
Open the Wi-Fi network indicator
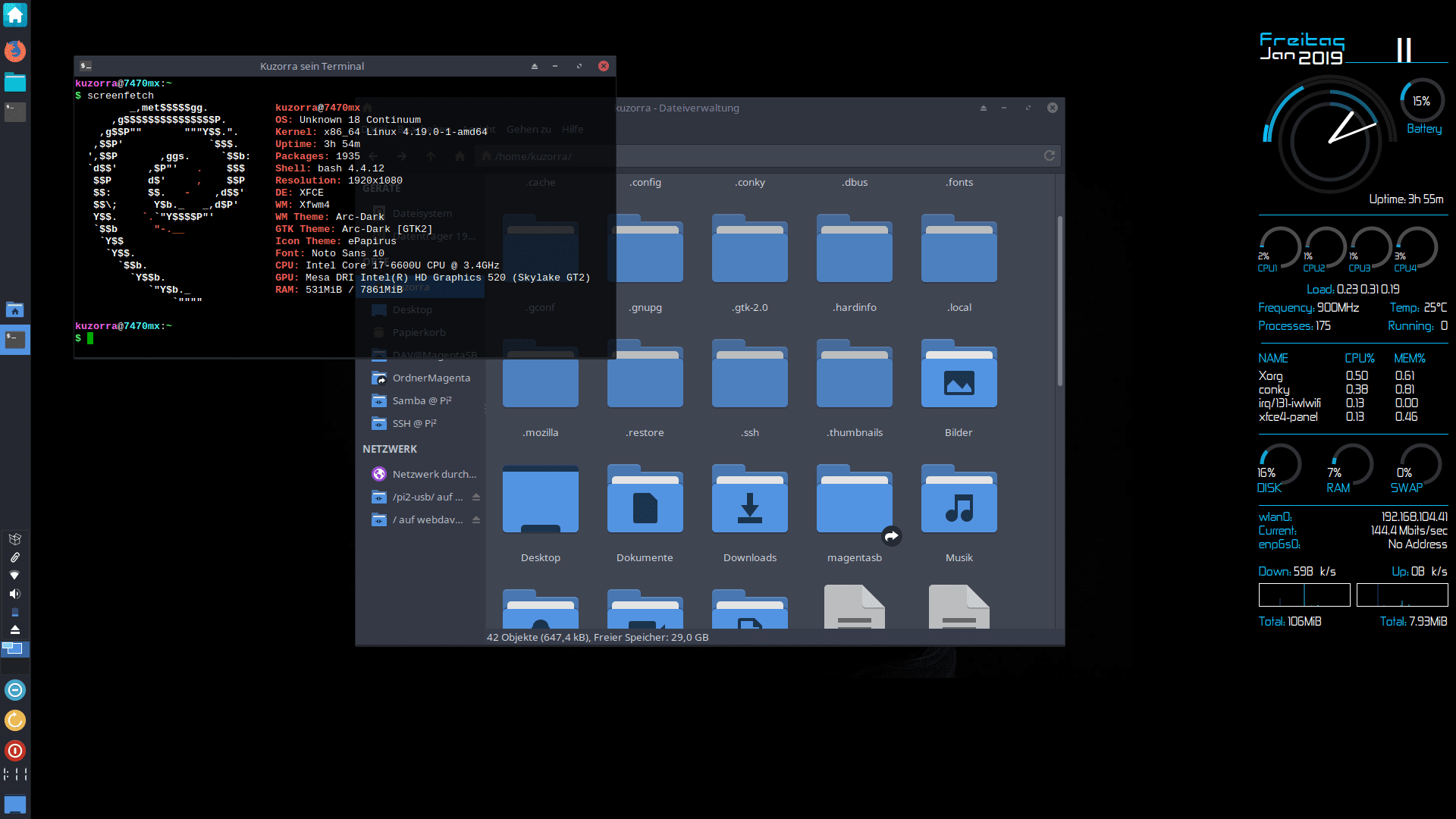pyautogui.click(x=14, y=576)
